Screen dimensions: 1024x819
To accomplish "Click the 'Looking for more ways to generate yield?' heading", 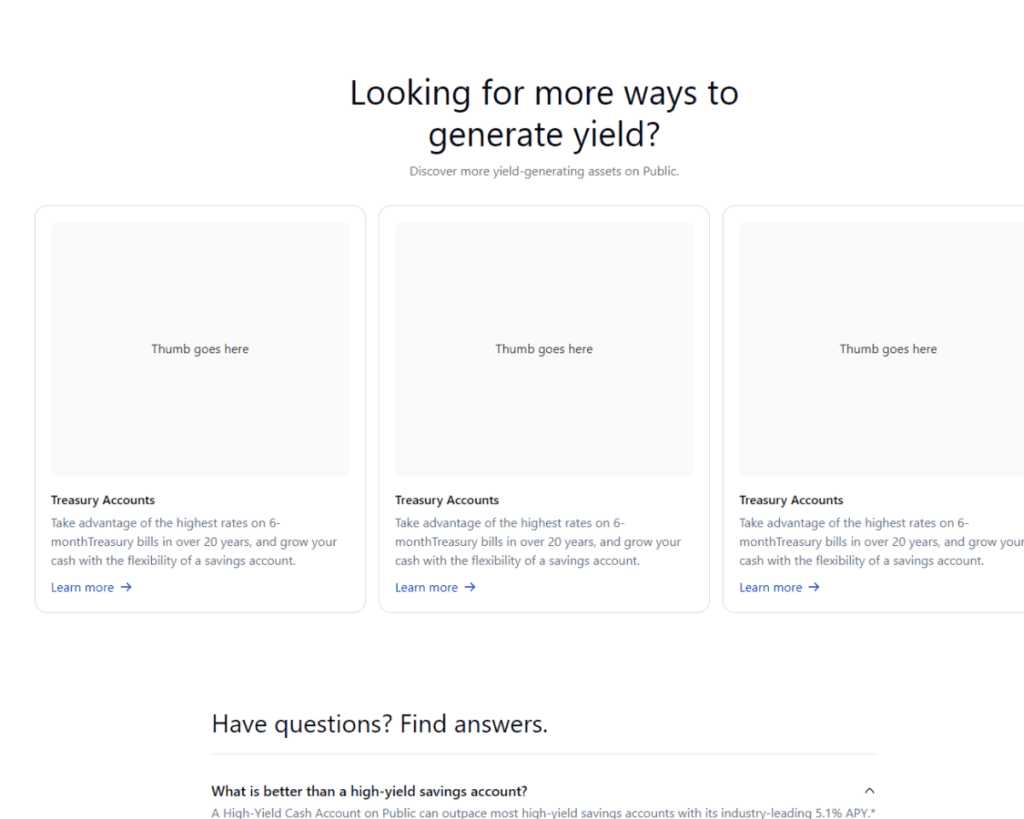I will pos(544,113).
